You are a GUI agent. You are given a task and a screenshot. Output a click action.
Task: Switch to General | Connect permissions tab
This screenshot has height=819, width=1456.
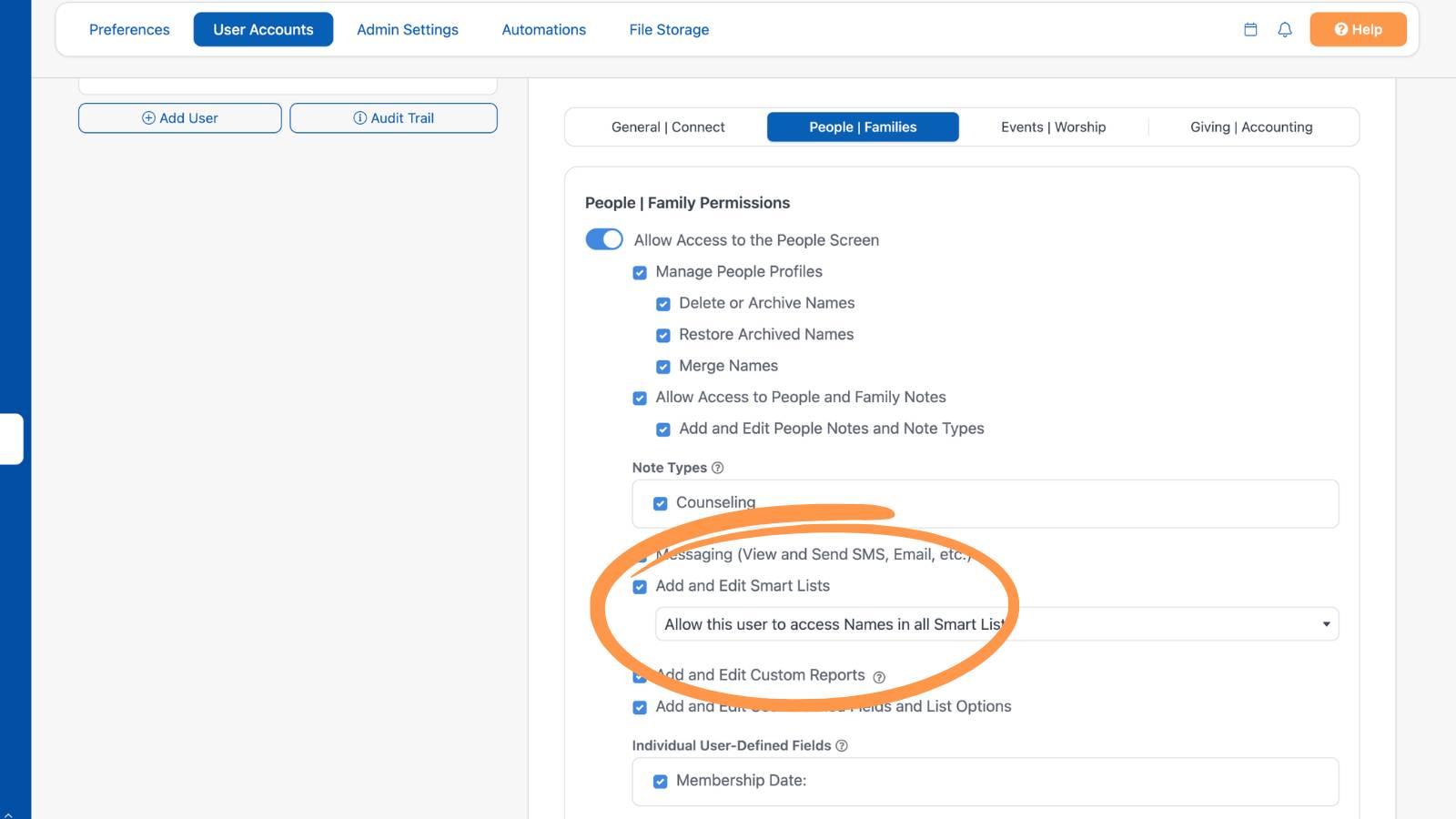pyautogui.click(x=668, y=127)
